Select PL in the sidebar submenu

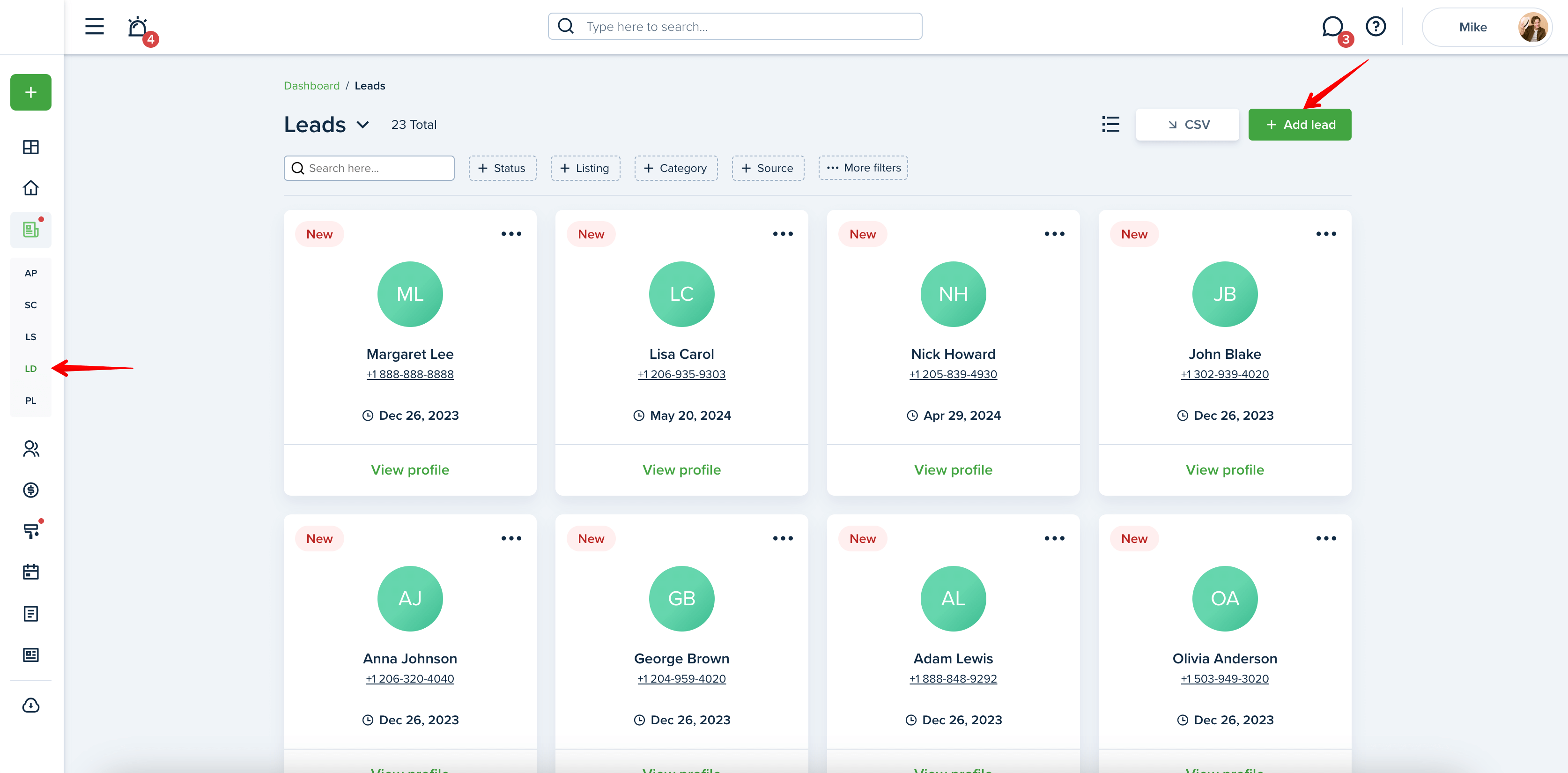pyautogui.click(x=31, y=401)
